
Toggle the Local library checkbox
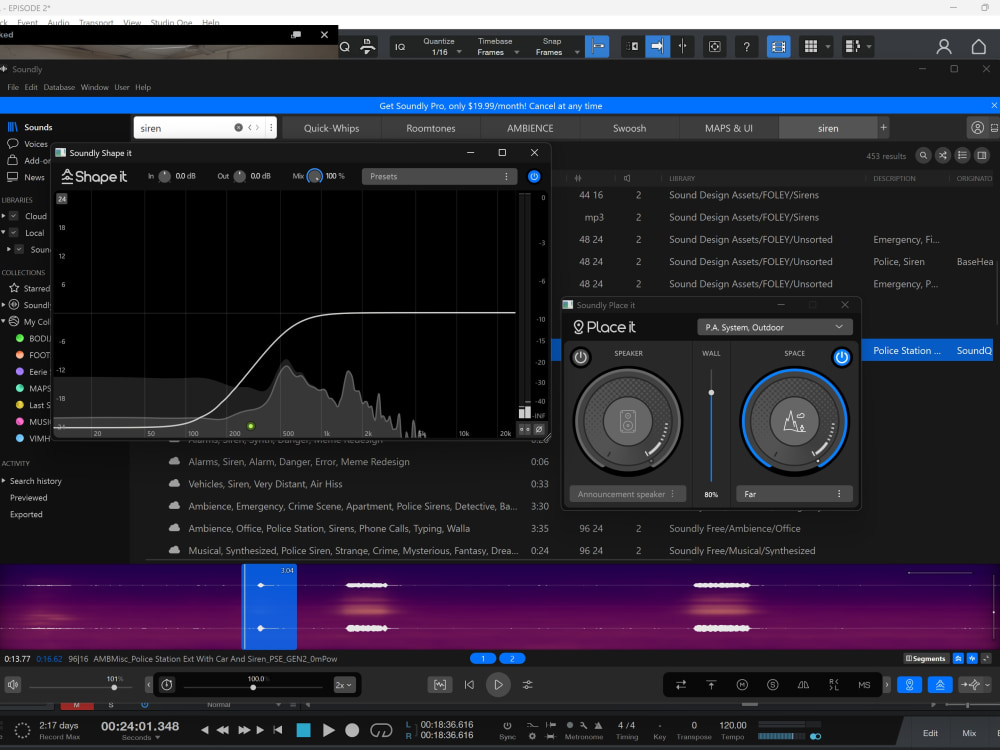(x=13, y=233)
